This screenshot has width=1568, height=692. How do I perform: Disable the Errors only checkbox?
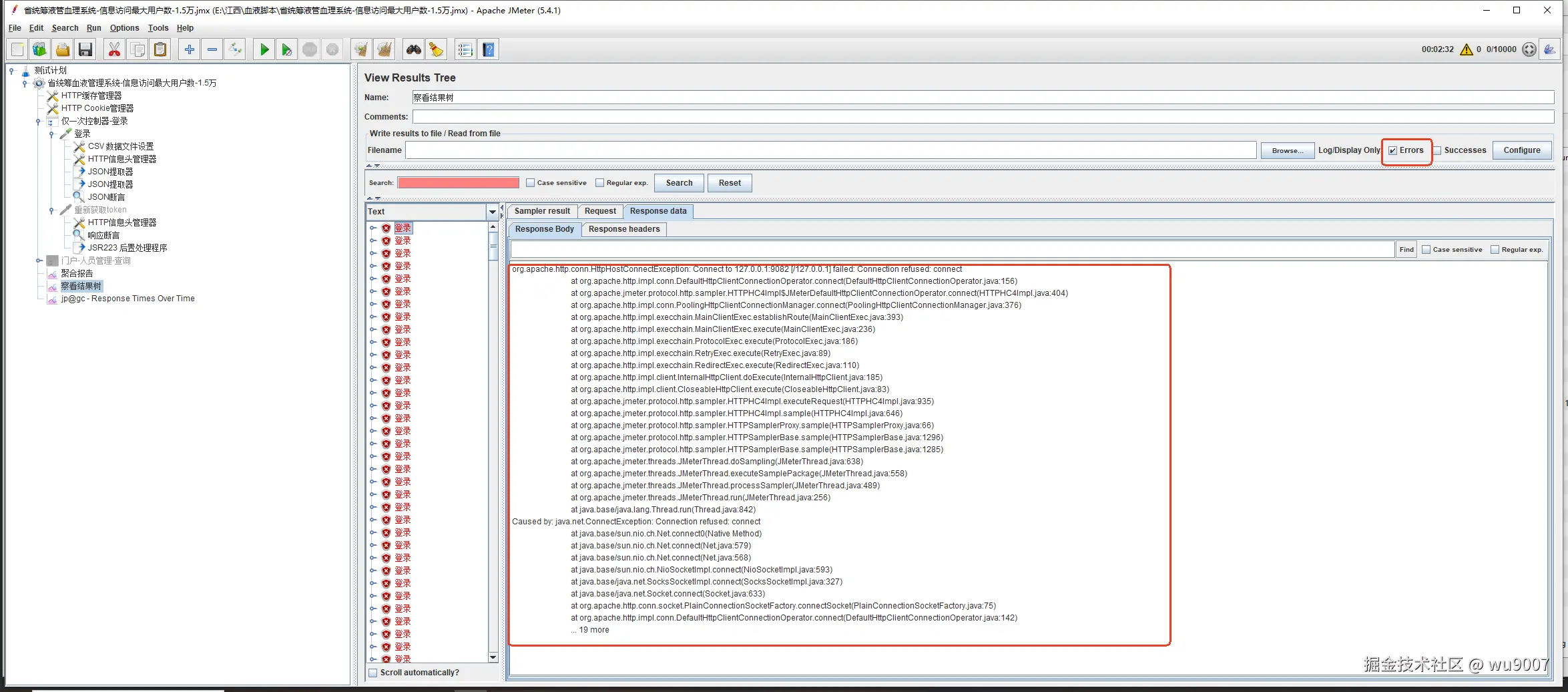pyautogui.click(x=1392, y=151)
